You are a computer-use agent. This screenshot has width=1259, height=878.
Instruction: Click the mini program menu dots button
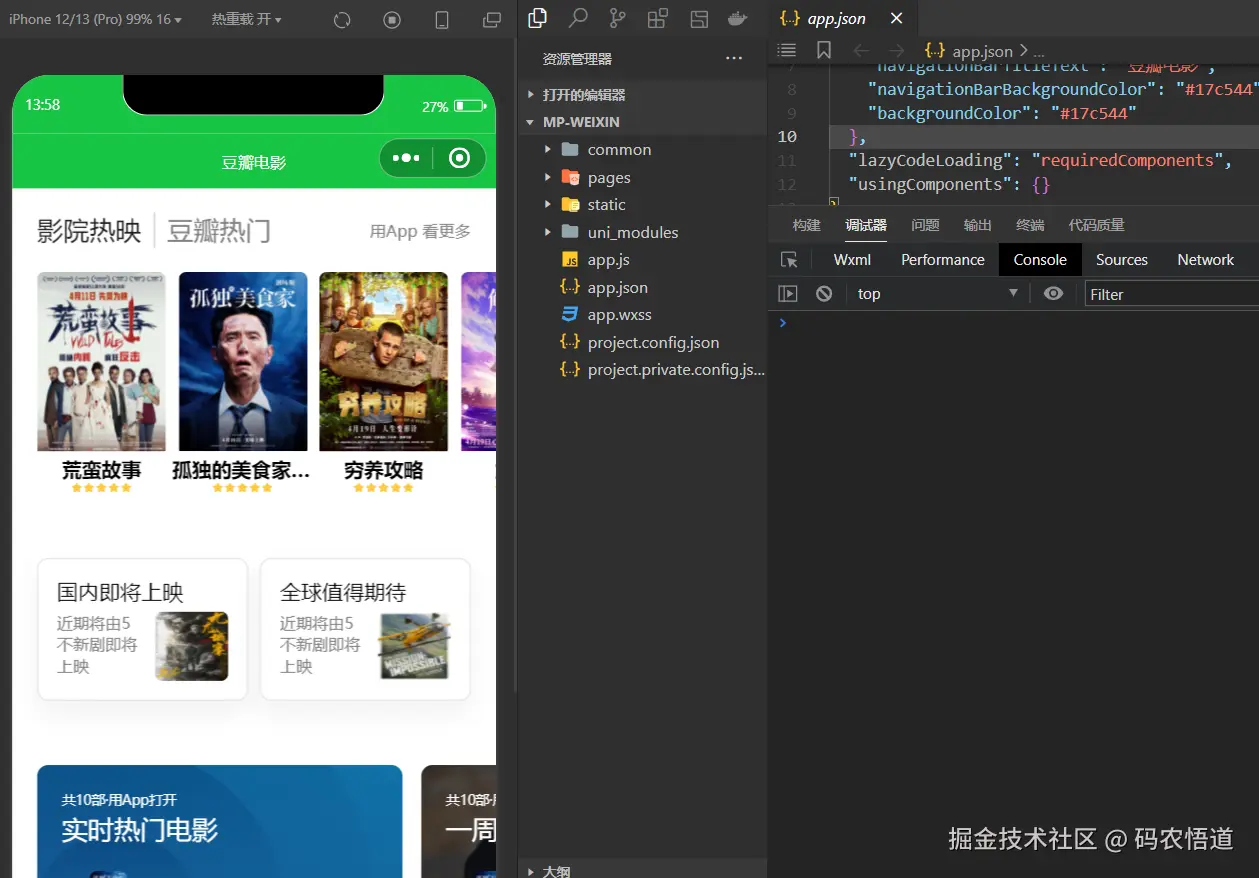point(406,158)
